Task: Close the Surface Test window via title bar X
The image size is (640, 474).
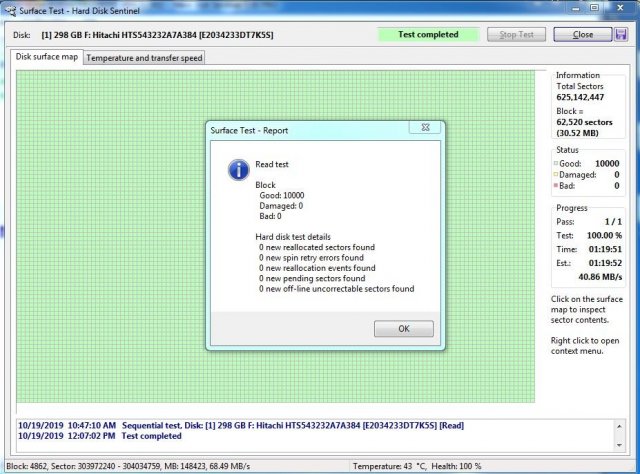Action: pyautogui.click(x=620, y=8)
